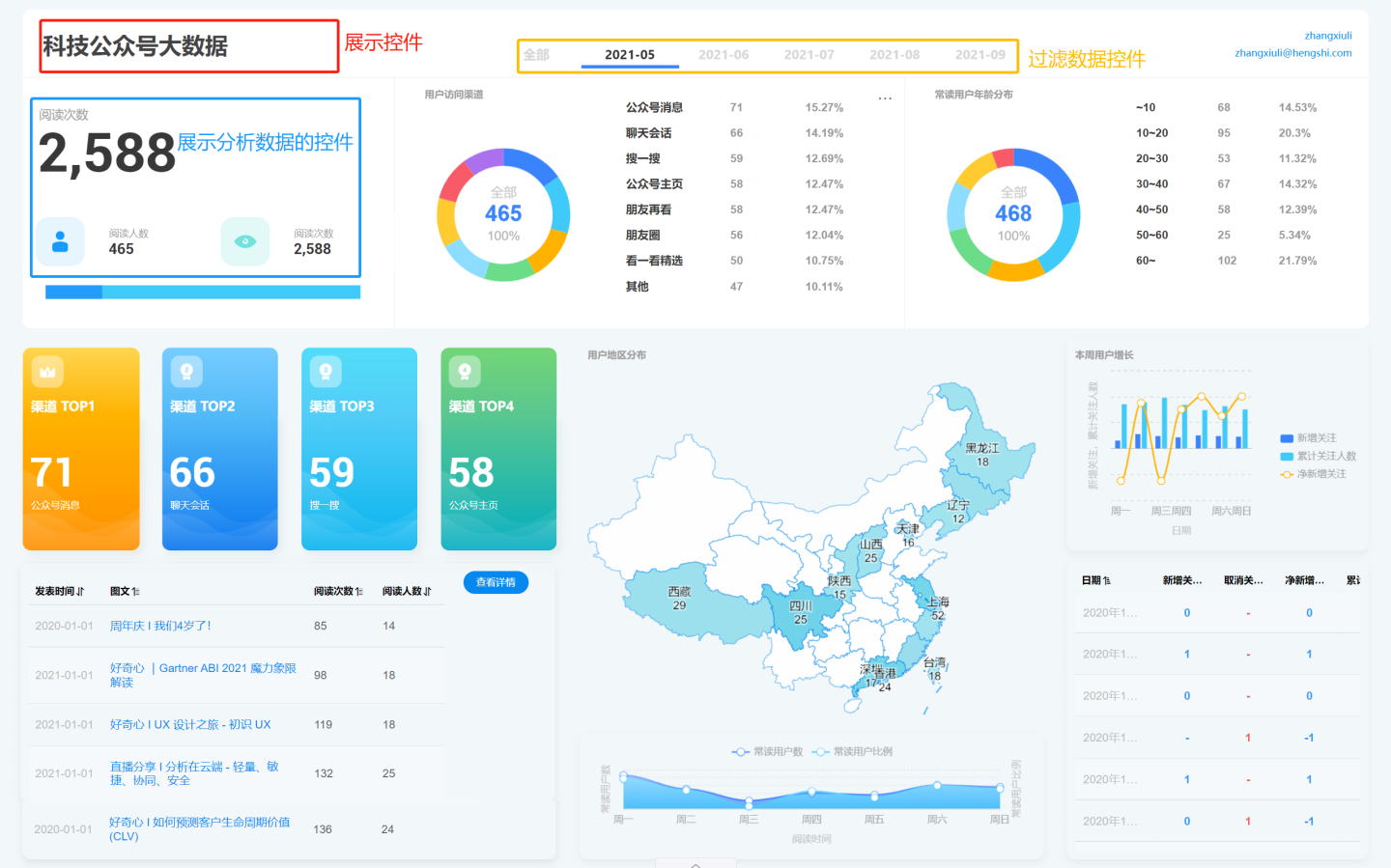Select the 全部 filter tab
This screenshot has height=868, width=1391.
pos(537,55)
